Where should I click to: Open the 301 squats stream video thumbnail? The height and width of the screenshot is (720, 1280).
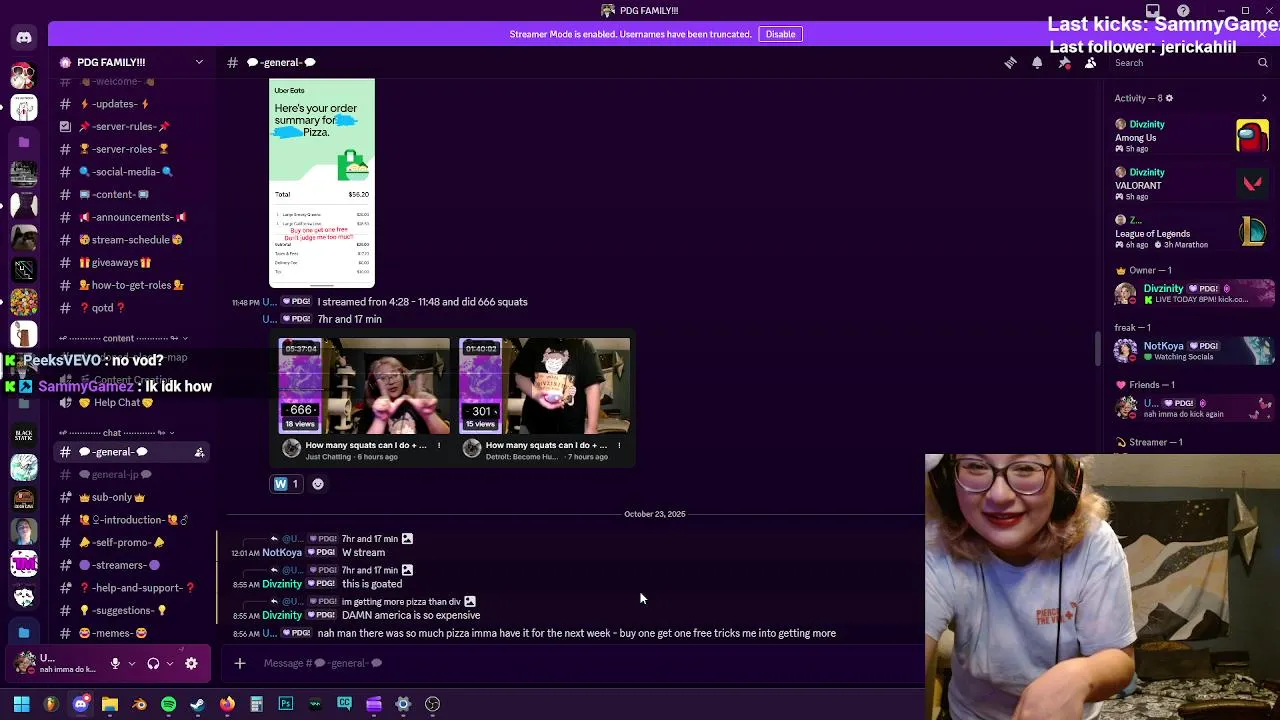click(x=545, y=386)
